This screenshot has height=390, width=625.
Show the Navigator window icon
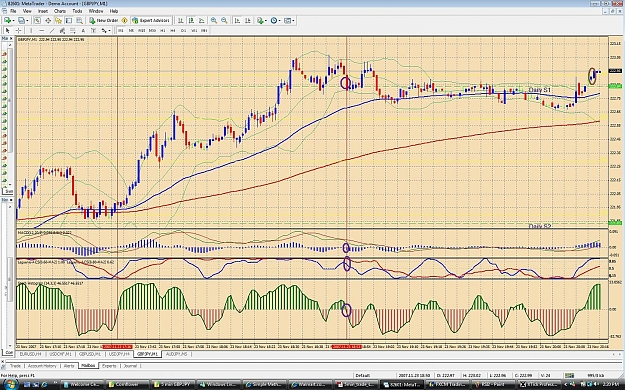point(58,20)
